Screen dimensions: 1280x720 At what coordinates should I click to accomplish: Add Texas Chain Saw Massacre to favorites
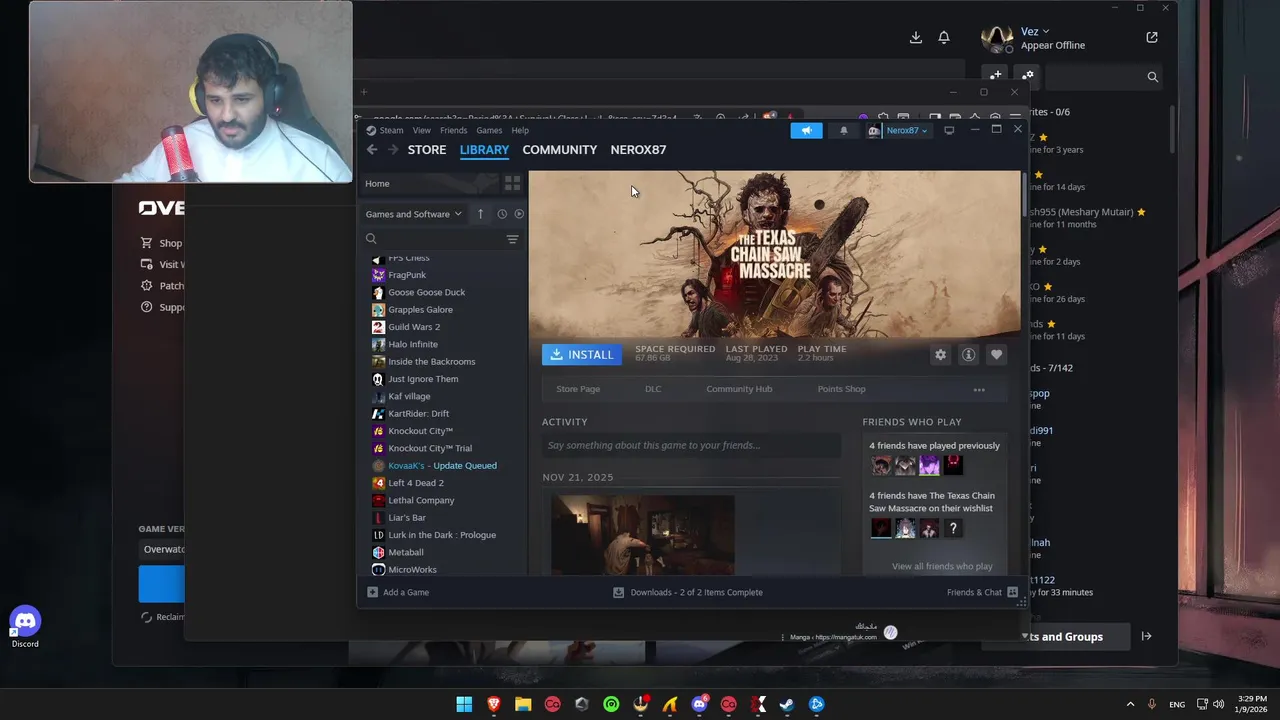pos(996,355)
